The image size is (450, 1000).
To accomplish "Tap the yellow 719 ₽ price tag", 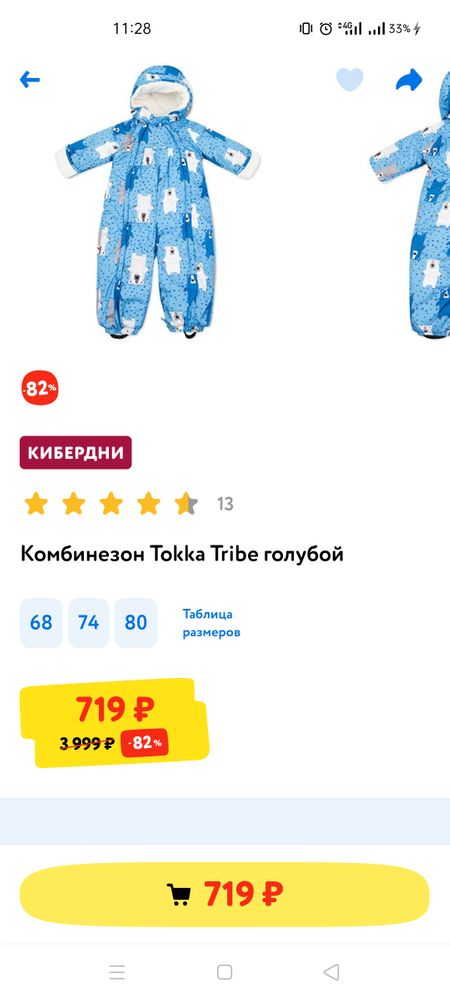I will pyautogui.click(x=114, y=723).
